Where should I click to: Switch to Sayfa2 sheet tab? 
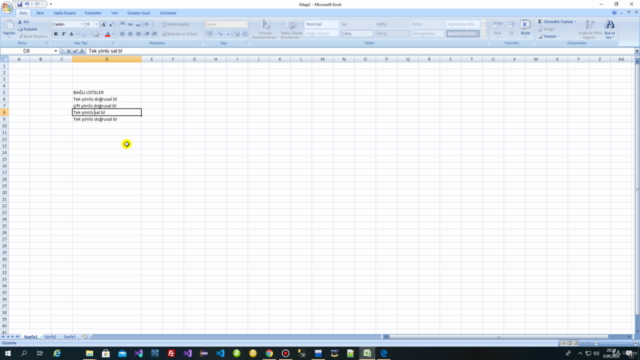(50, 337)
